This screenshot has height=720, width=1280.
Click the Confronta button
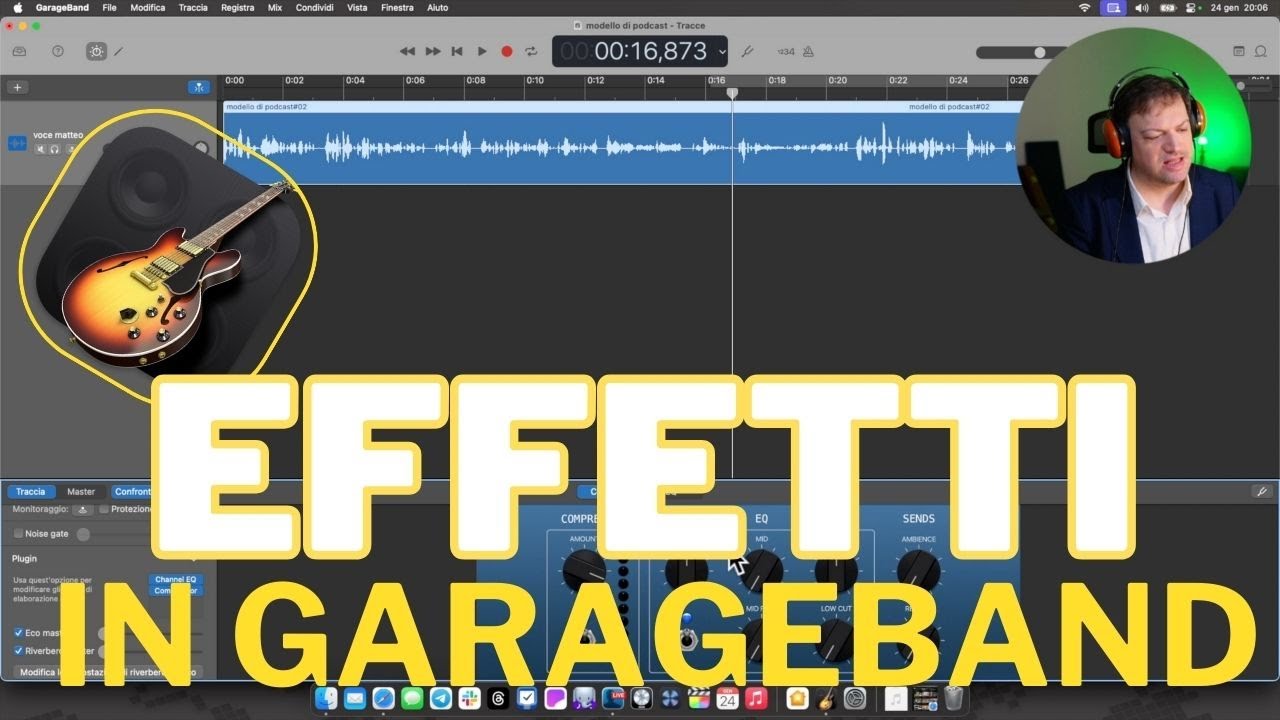coord(132,491)
